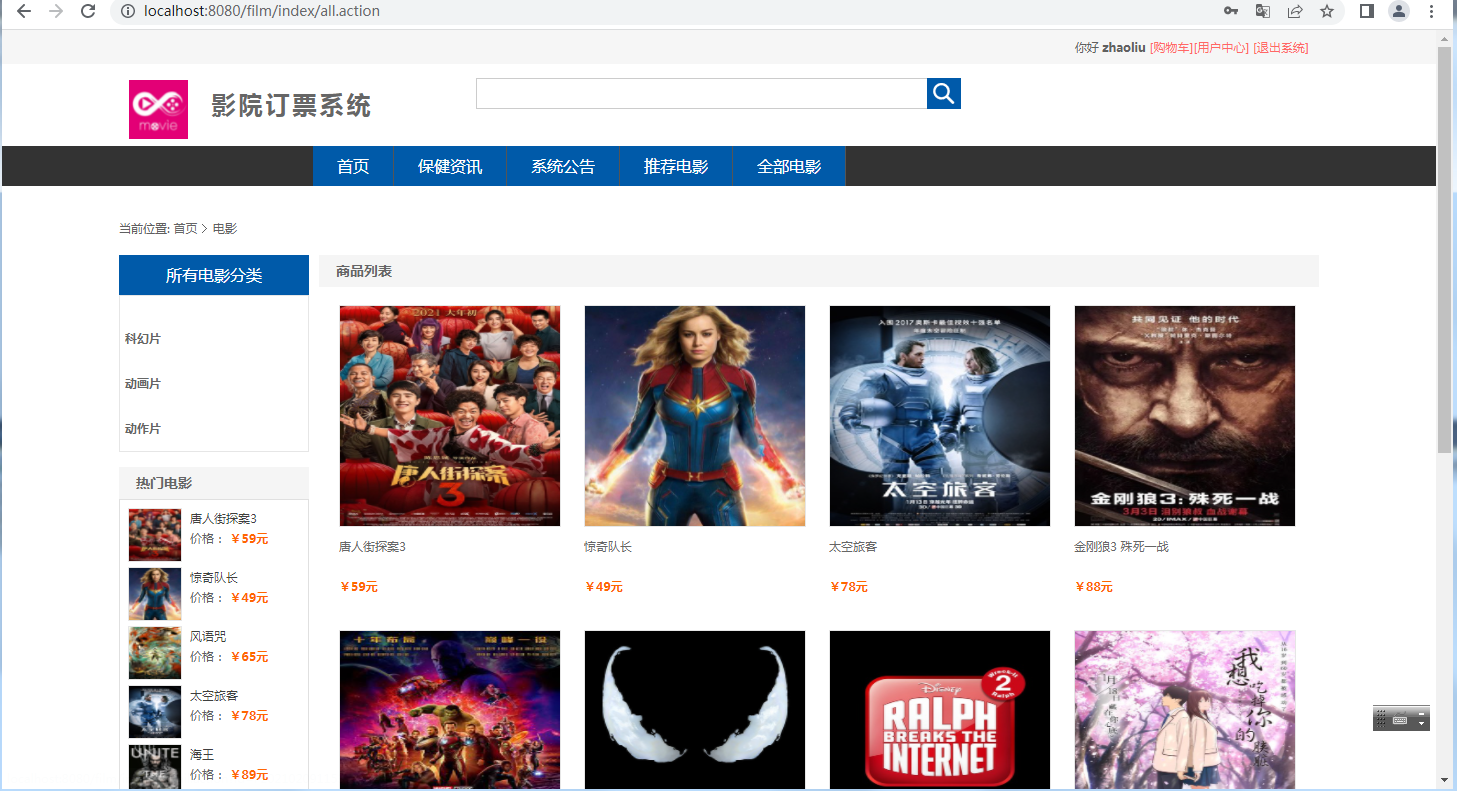Click the blue search magnifier button
The image size is (1457, 791).
click(x=944, y=94)
